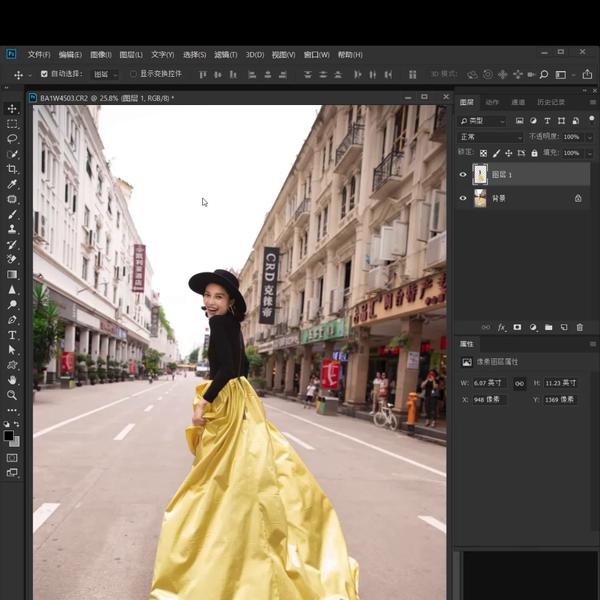
Task: Switch to the 动作 tab
Action: [x=492, y=102]
